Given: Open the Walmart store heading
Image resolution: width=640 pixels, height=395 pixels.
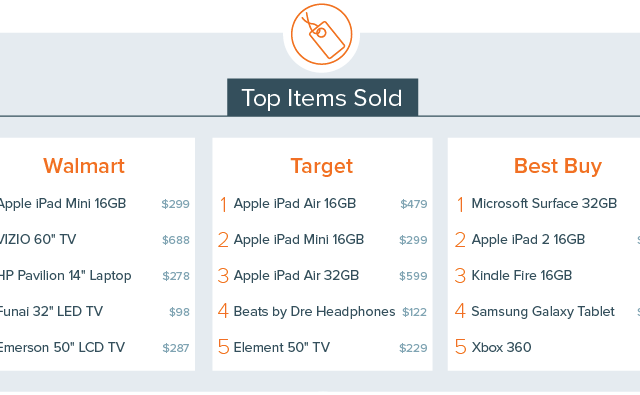Looking at the screenshot, I should click(x=84, y=166).
